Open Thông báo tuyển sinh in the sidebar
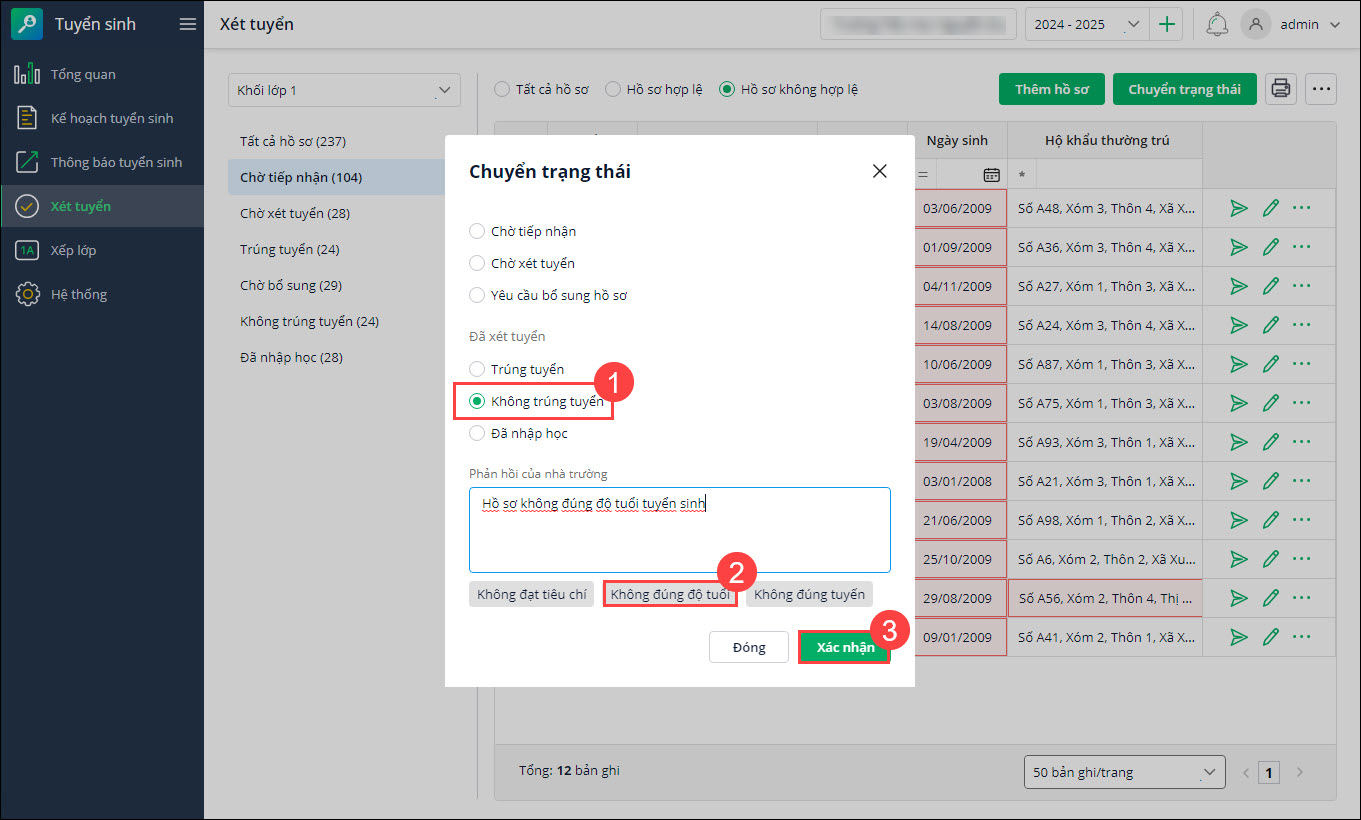Viewport: 1361px width, 820px height. point(102,162)
